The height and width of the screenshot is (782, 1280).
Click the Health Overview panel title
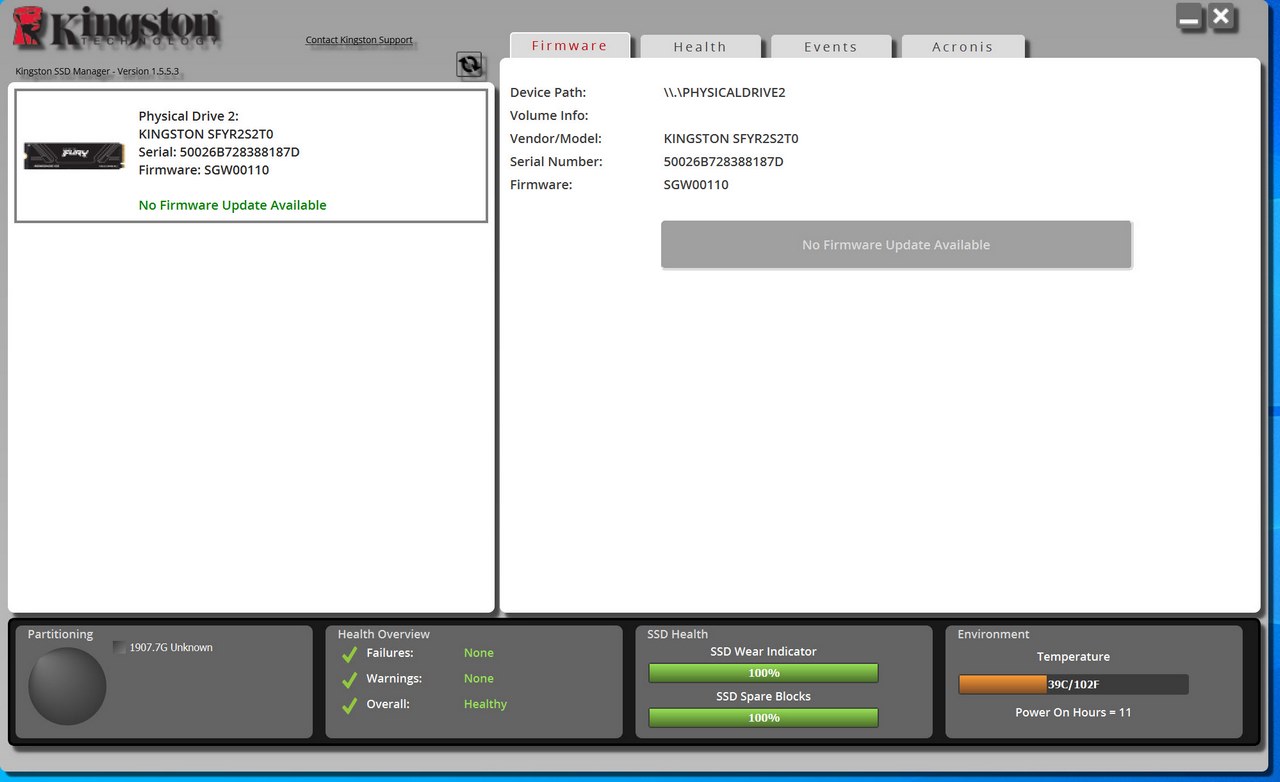point(384,634)
